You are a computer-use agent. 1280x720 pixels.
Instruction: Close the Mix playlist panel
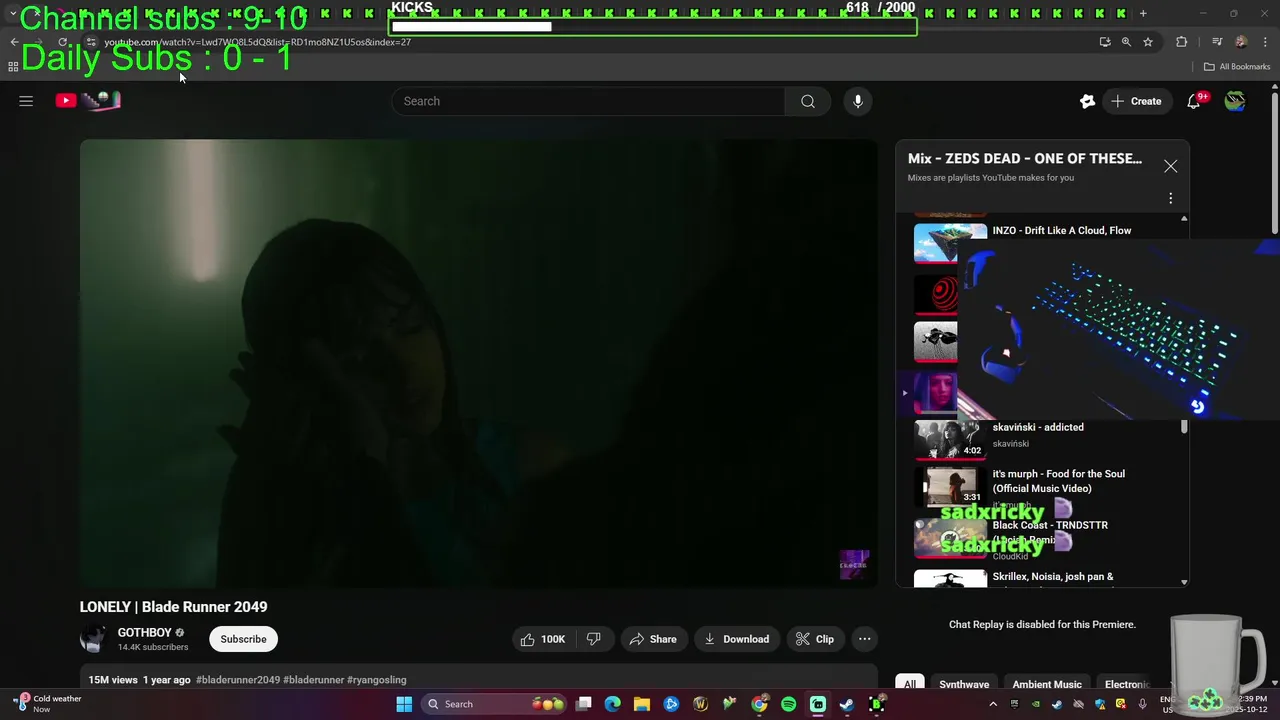1170,166
